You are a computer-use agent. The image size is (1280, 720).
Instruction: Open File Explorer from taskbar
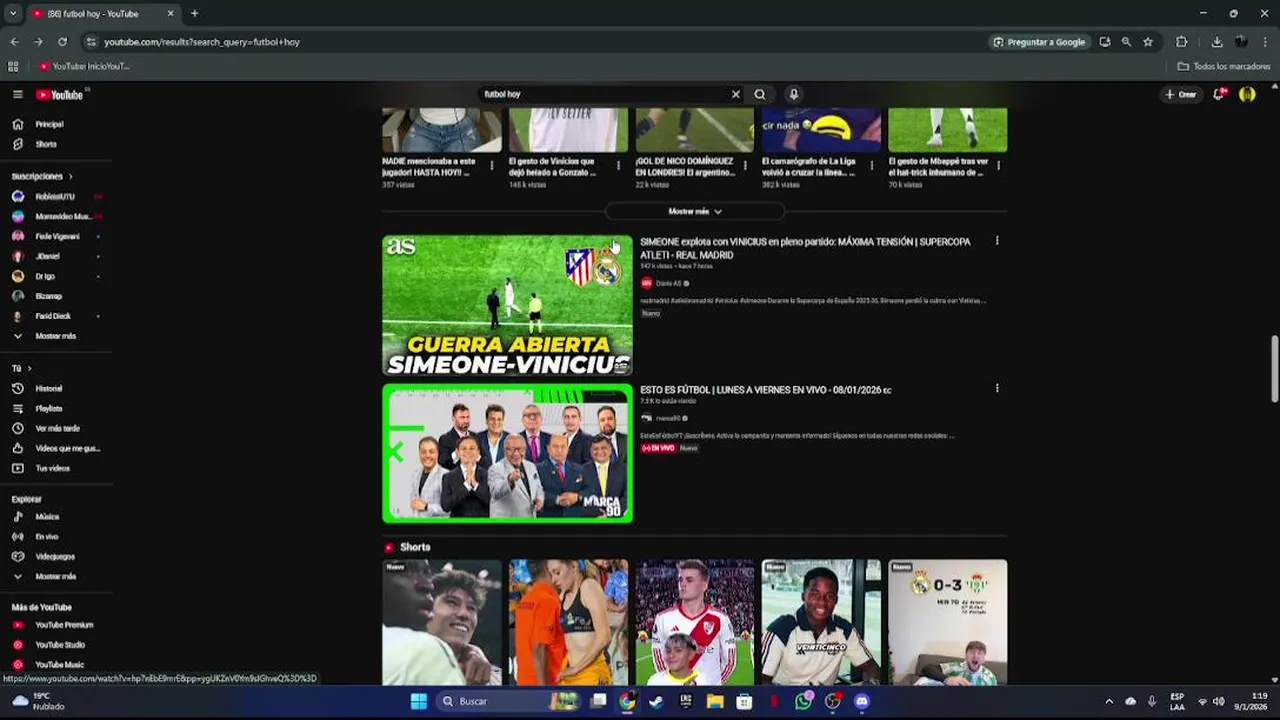coord(715,701)
